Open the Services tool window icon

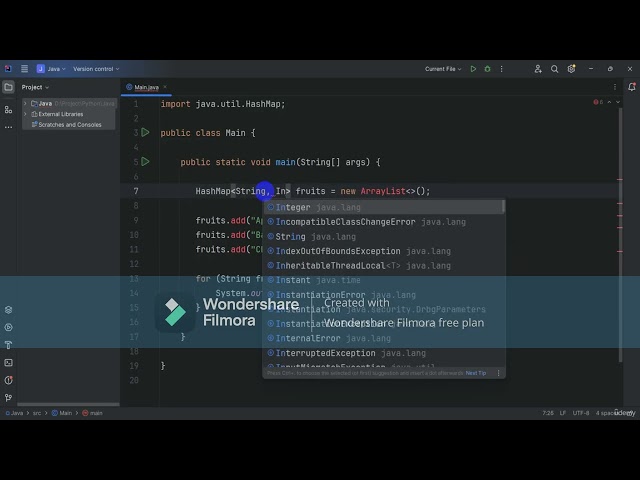pos(8,309)
